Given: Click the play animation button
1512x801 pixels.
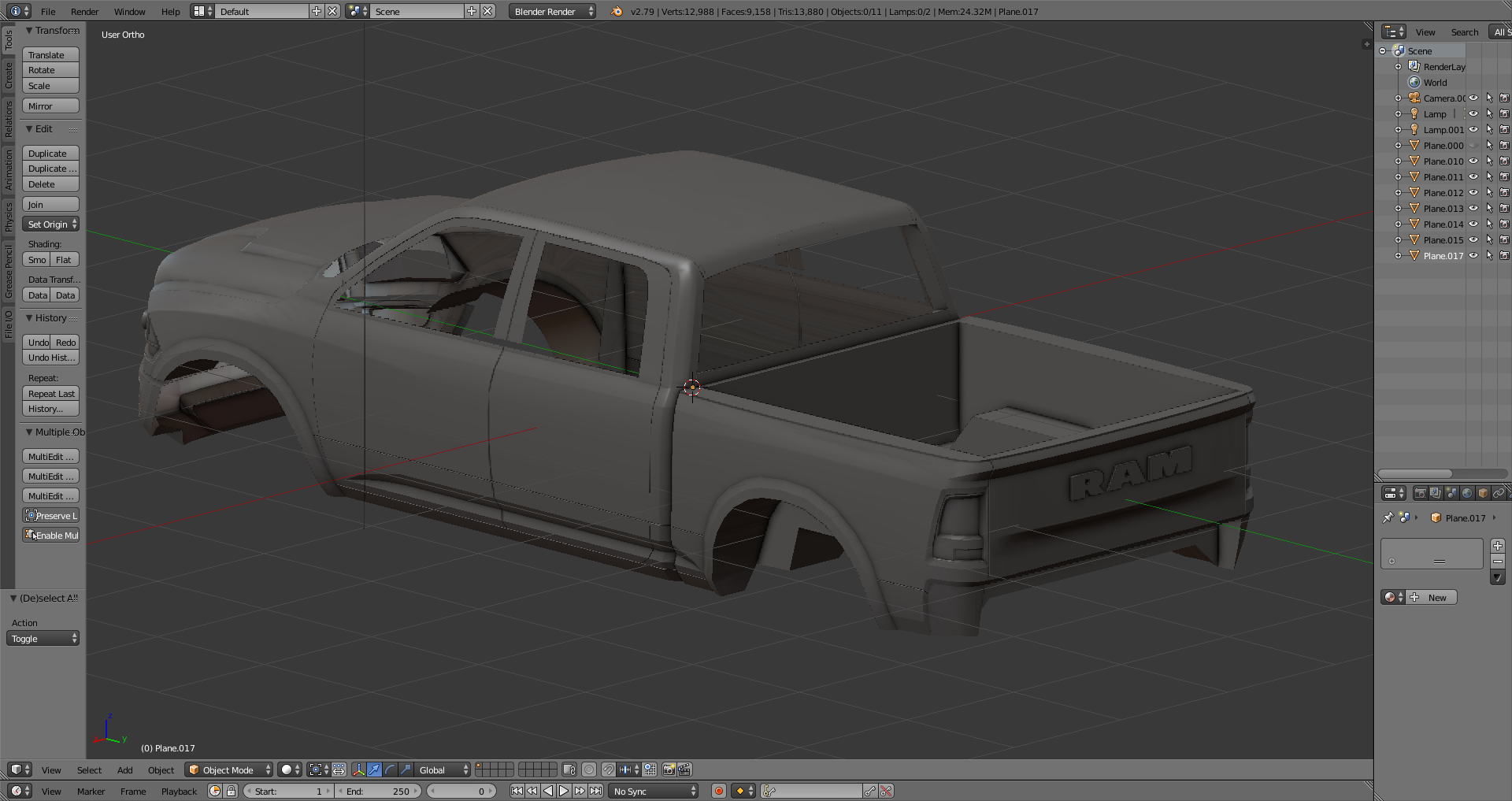Looking at the screenshot, I should [x=564, y=791].
